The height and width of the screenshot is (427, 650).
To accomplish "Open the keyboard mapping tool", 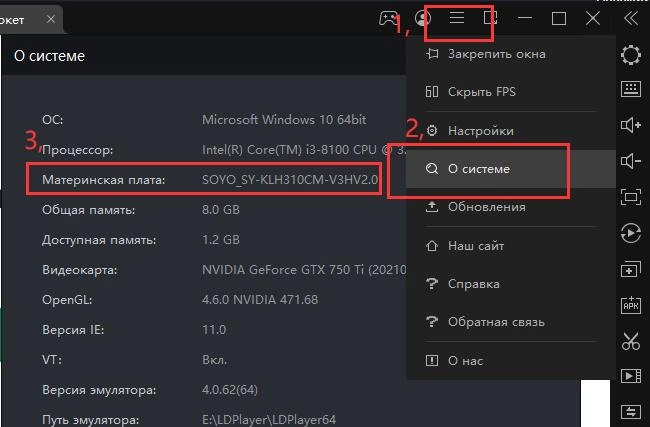I will point(630,89).
